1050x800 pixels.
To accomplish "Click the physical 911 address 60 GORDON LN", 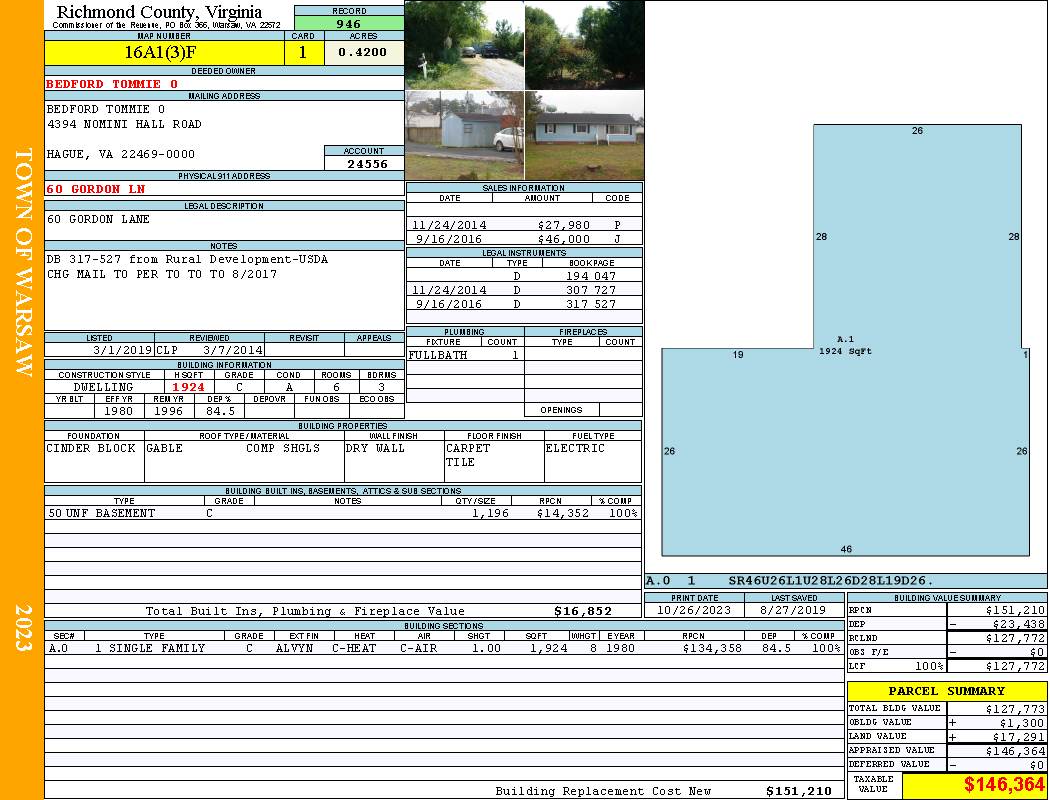I will pyautogui.click(x=96, y=189).
